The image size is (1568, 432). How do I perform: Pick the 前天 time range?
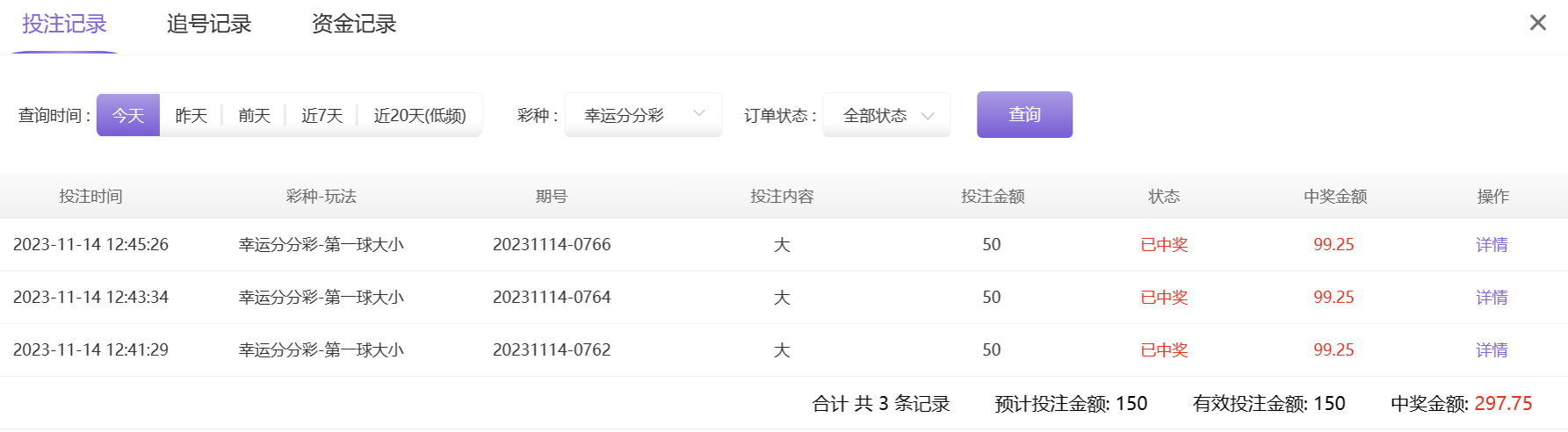[x=254, y=115]
